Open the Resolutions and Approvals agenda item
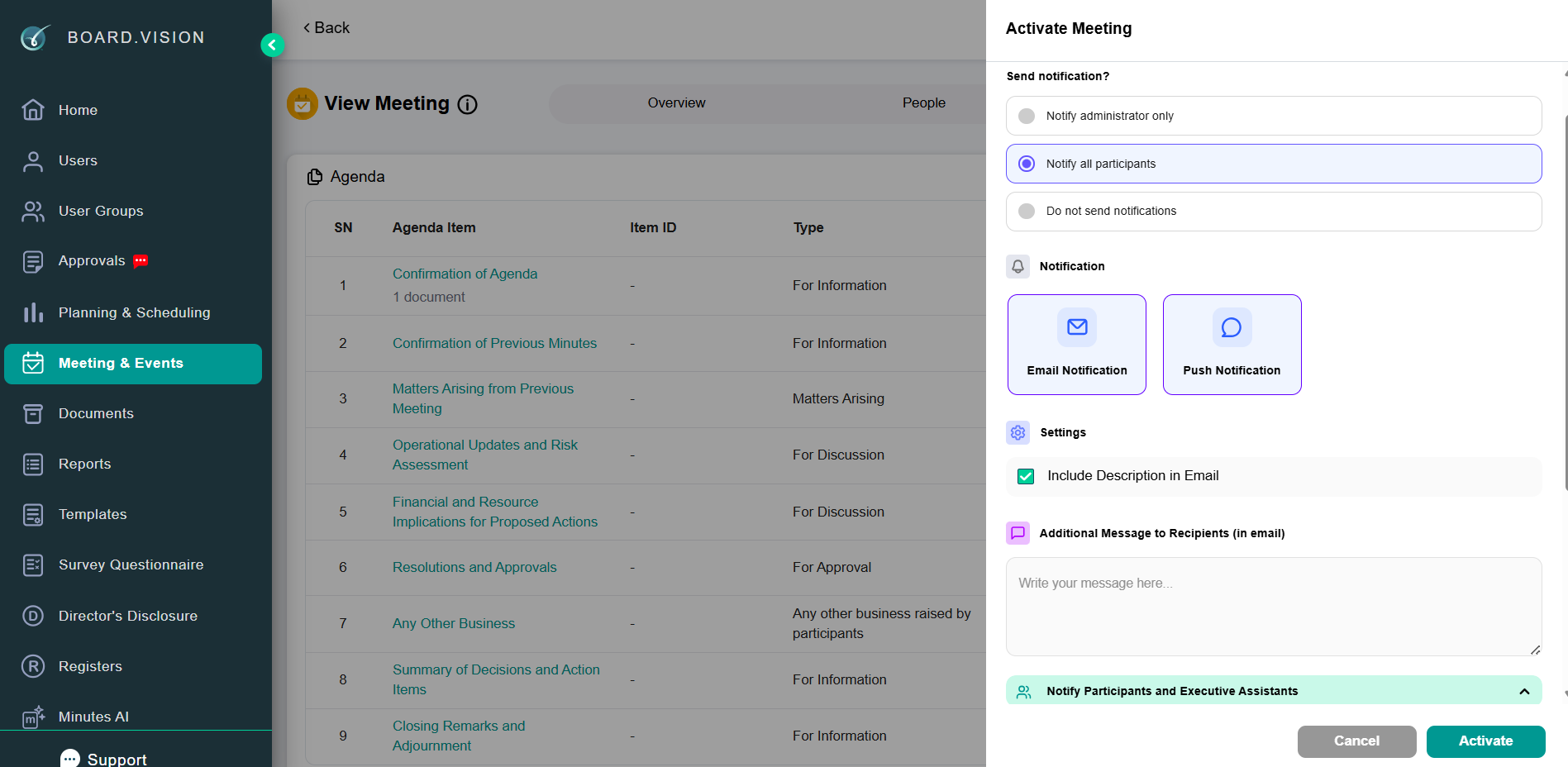Viewport: 1568px width, 767px height. point(474,567)
